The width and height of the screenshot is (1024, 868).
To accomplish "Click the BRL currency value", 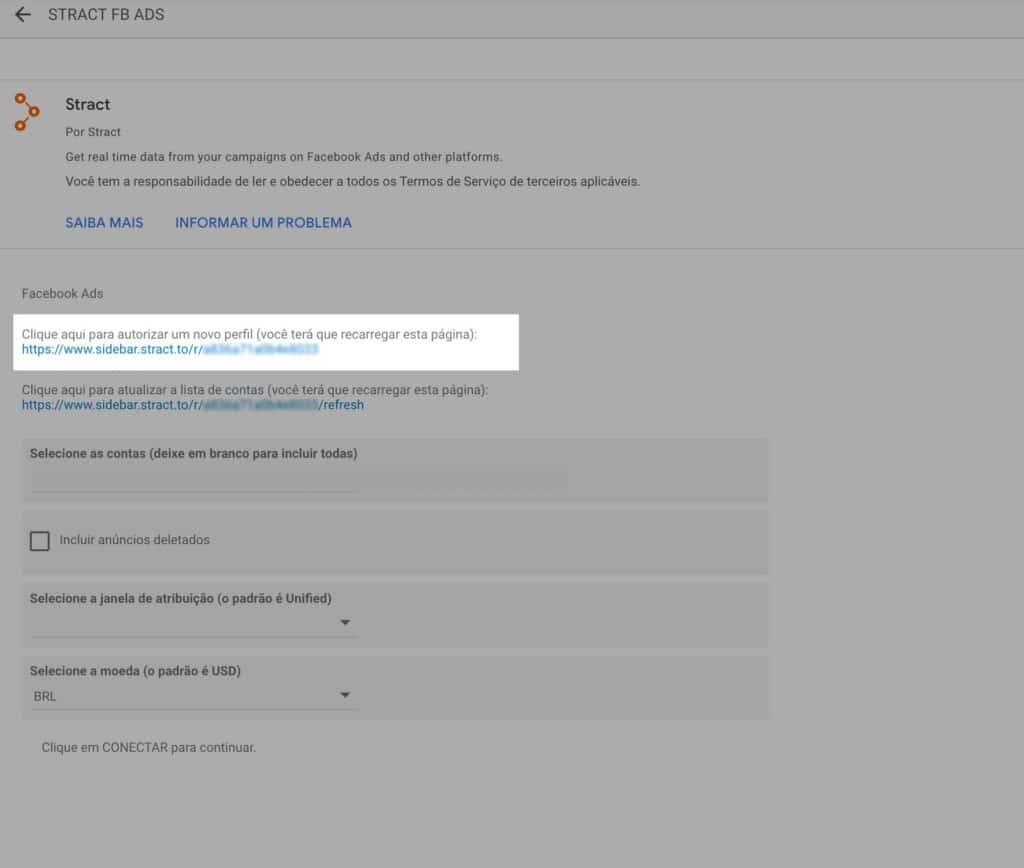I will (45, 696).
